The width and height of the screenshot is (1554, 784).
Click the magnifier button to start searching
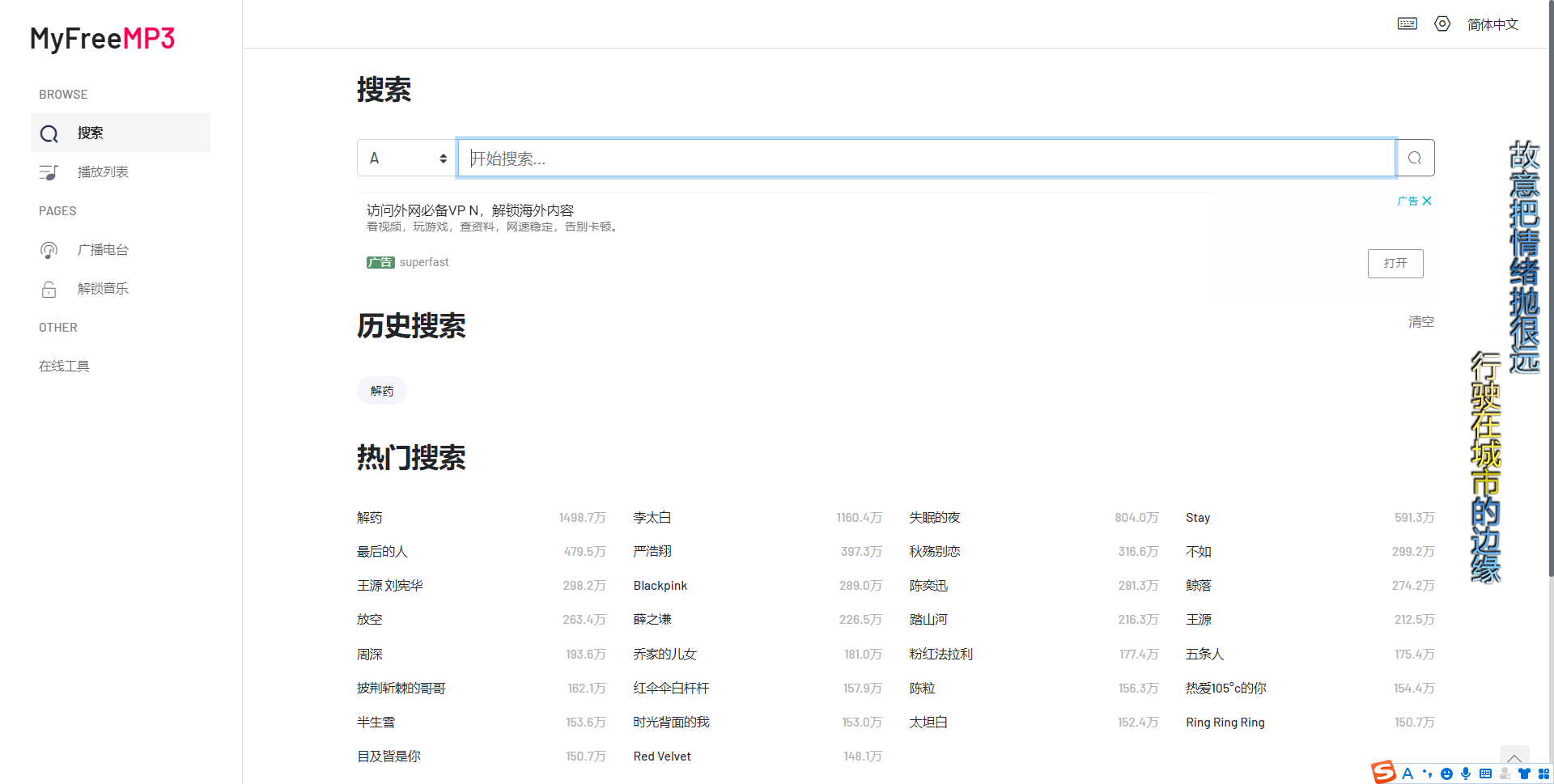coord(1415,158)
